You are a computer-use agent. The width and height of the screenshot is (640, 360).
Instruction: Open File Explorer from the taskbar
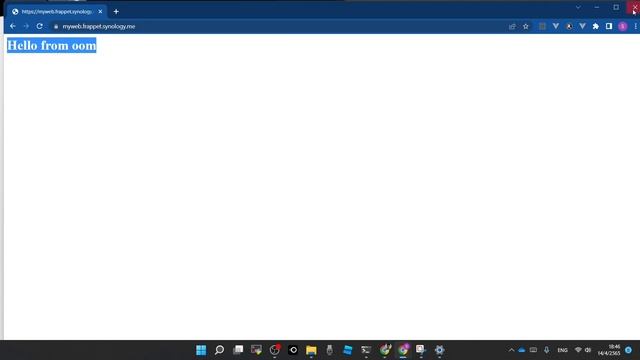coord(311,350)
